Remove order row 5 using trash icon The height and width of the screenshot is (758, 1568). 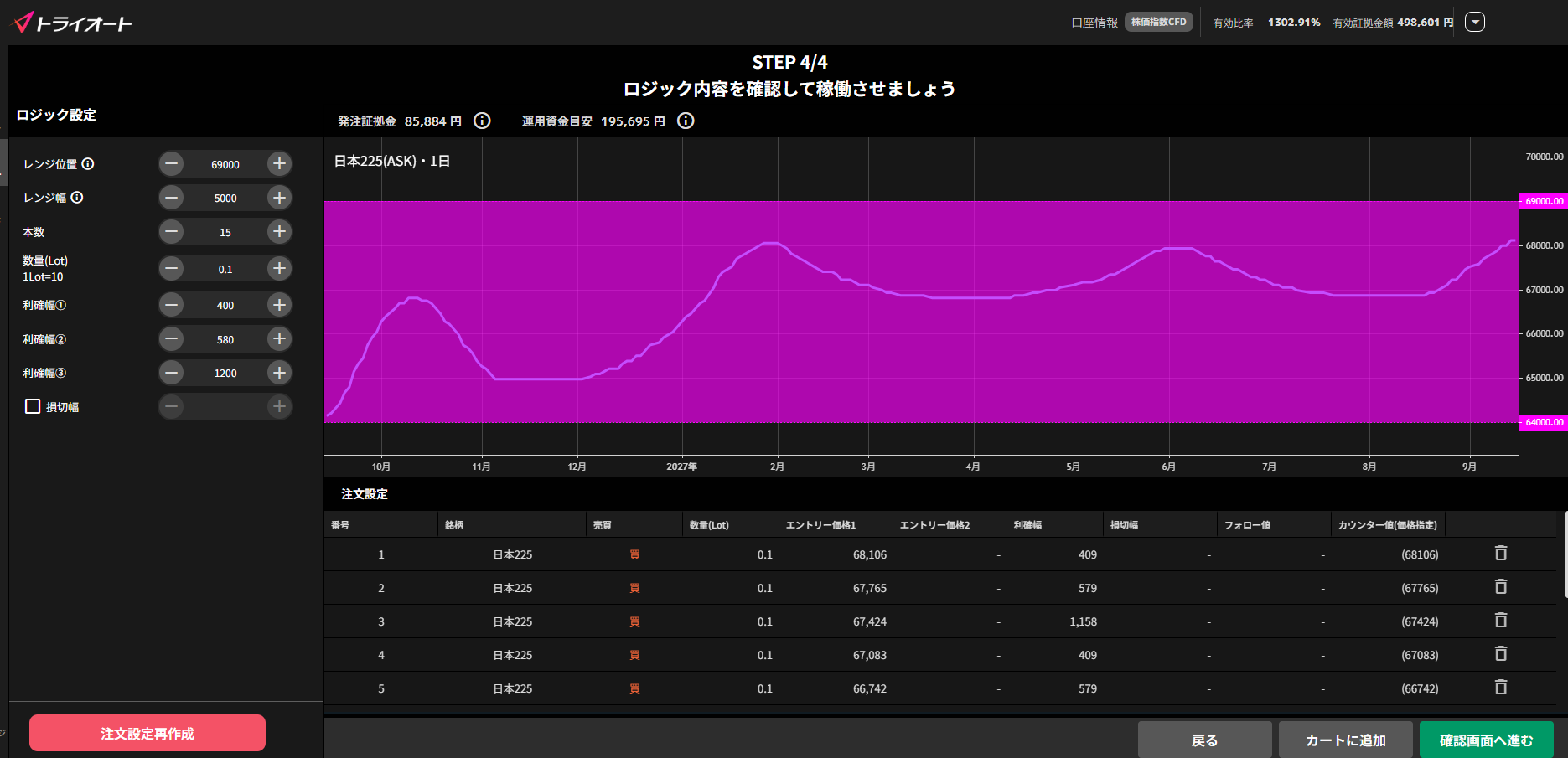pyautogui.click(x=1501, y=688)
